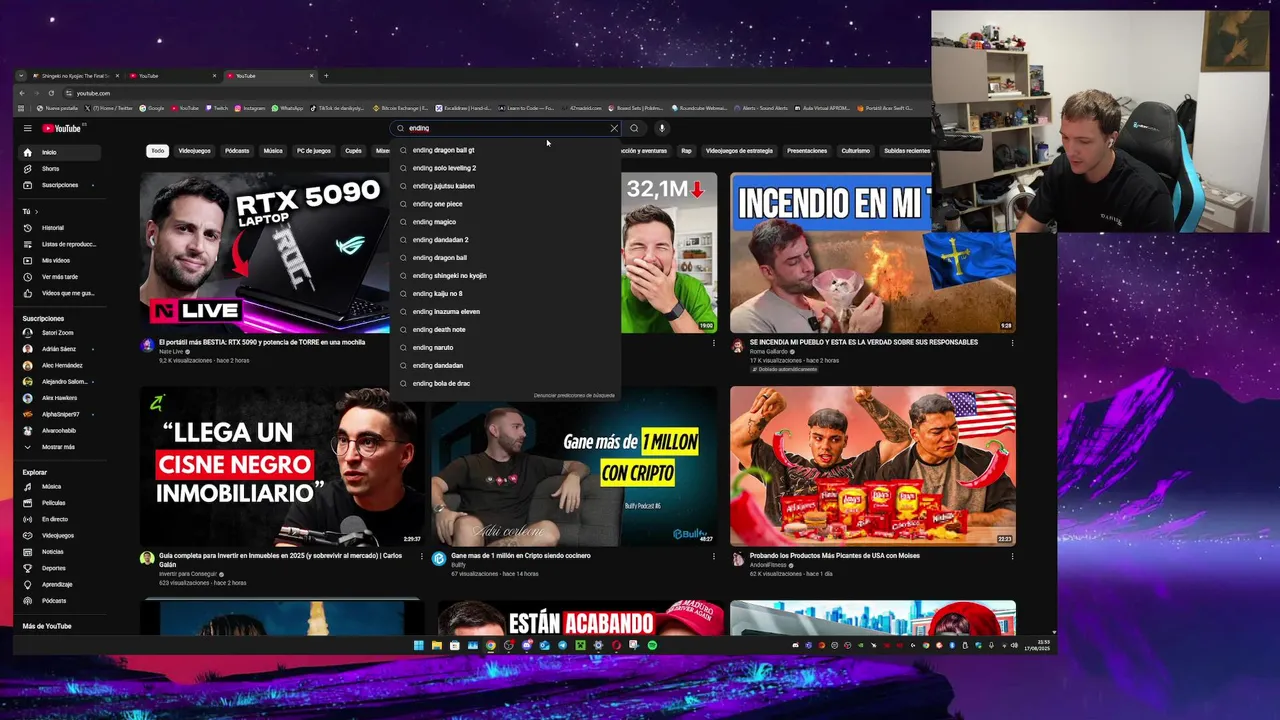
Task: Open Música under Explorar
Action: [60, 487]
